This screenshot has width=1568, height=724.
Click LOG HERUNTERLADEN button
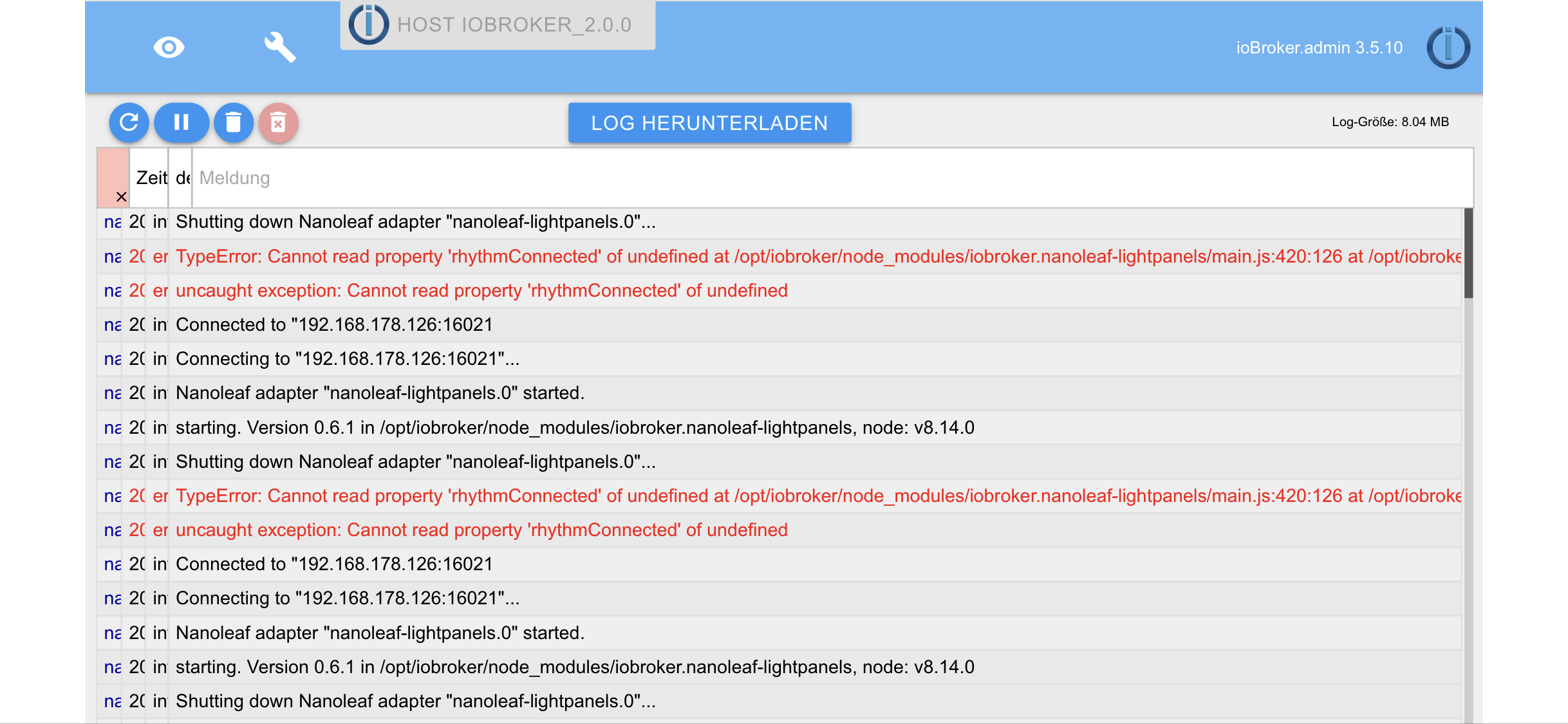(709, 123)
